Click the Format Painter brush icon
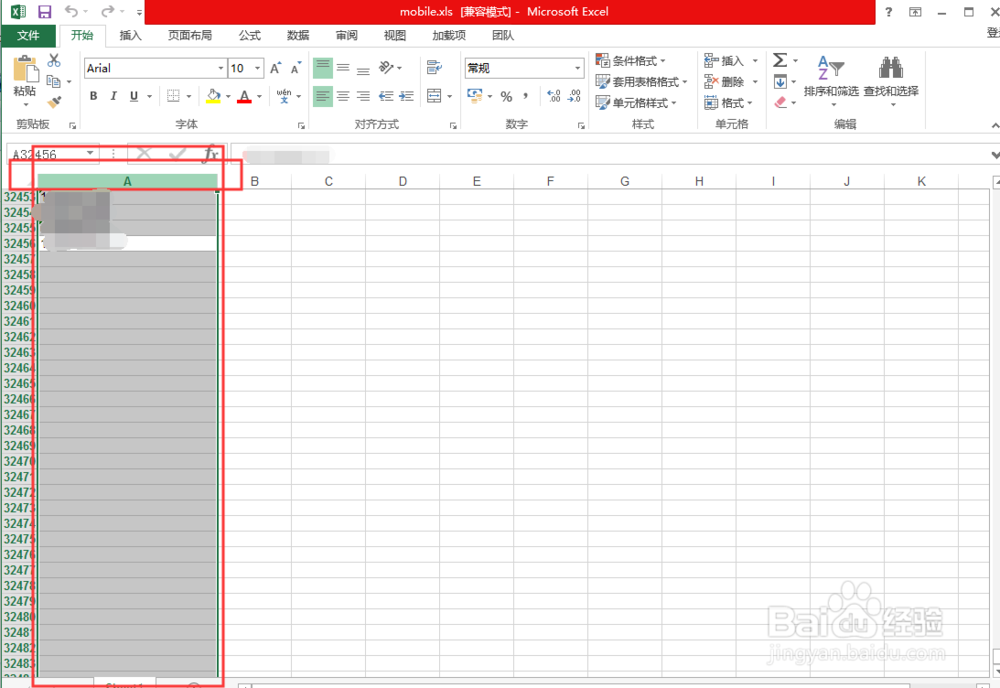The height and width of the screenshot is (688, 1000). pos(54,102)
